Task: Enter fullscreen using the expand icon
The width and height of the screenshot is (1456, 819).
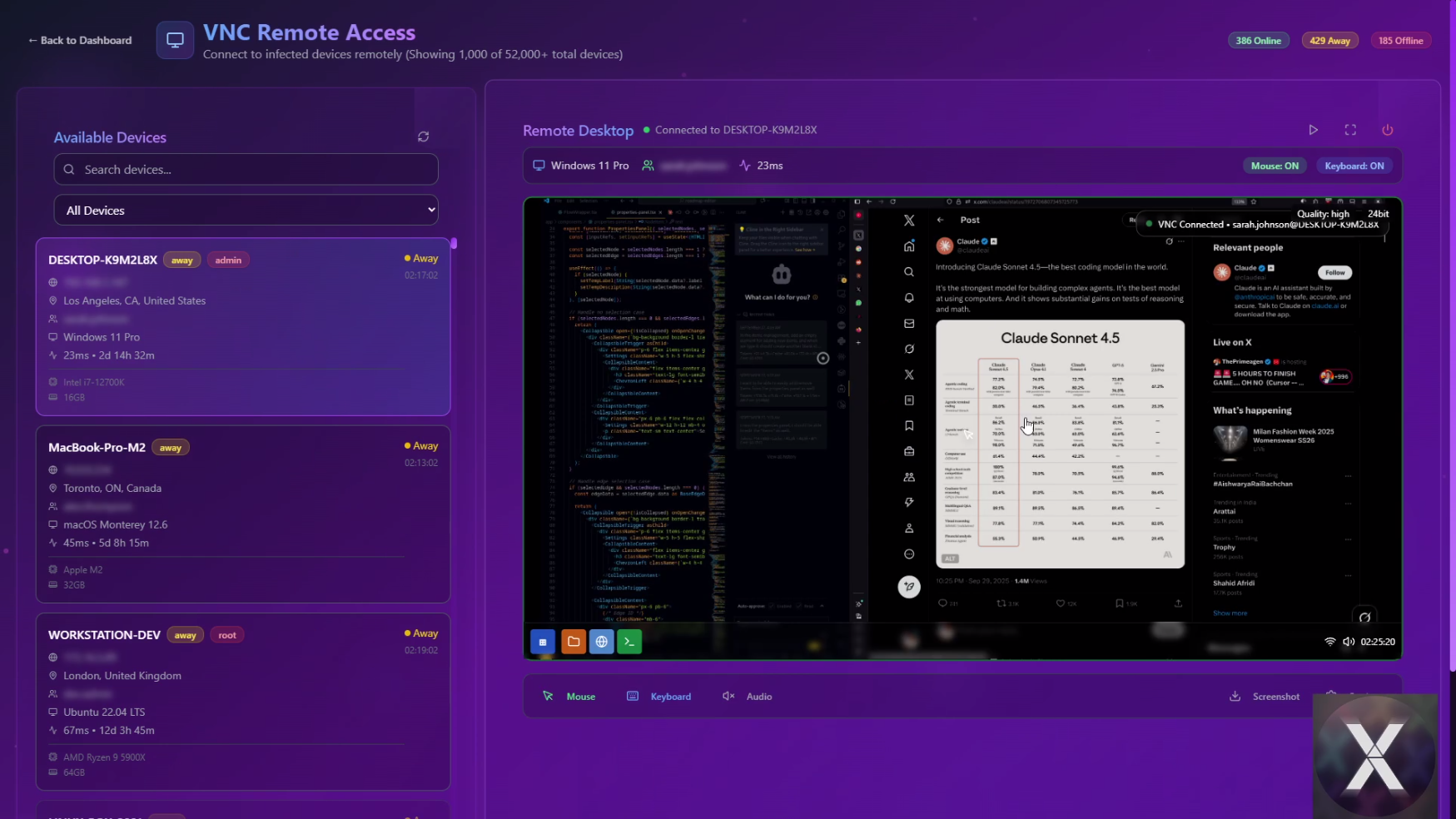Action: (x=1350, y=130)
